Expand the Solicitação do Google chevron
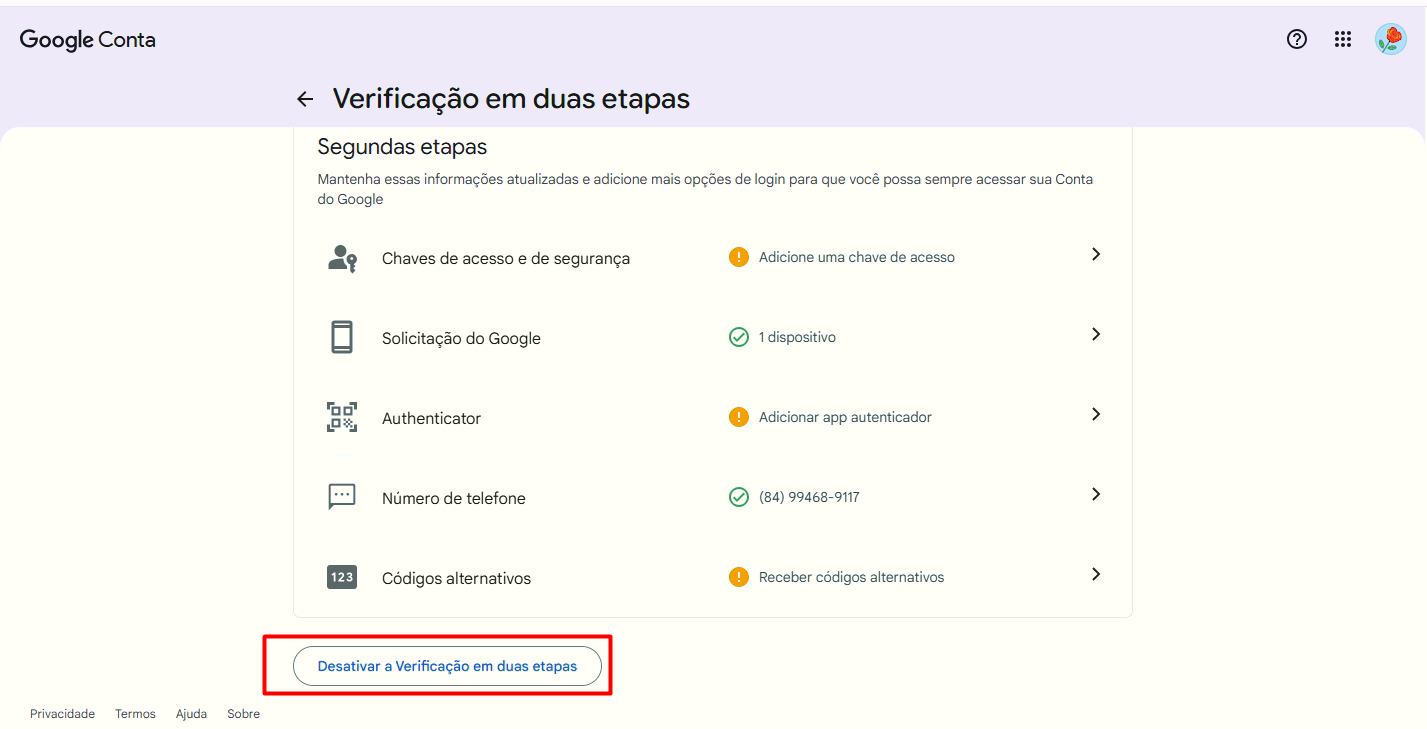The image size is (1427, 729). point(1096,335)
